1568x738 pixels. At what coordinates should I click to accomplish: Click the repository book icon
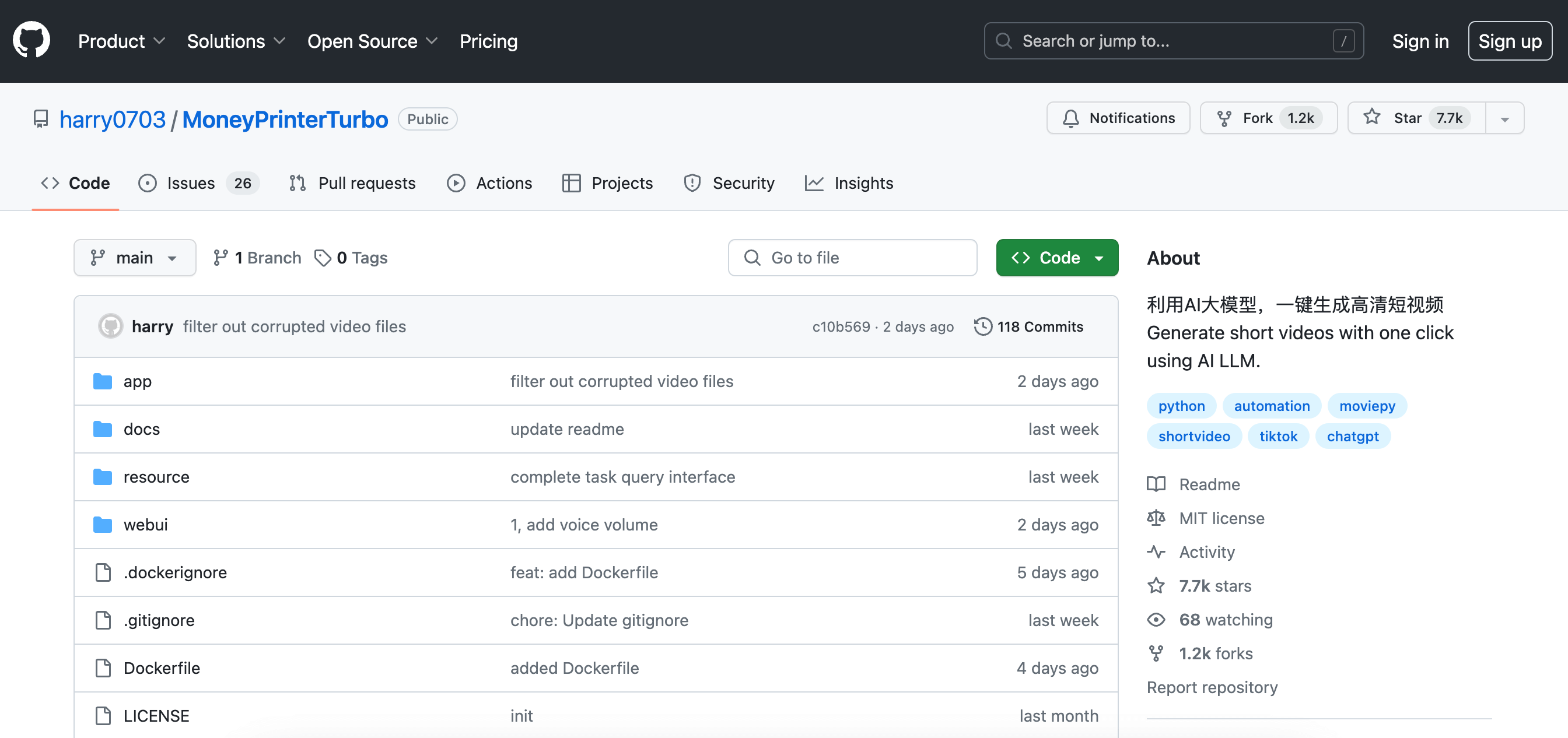coord(40,119)
